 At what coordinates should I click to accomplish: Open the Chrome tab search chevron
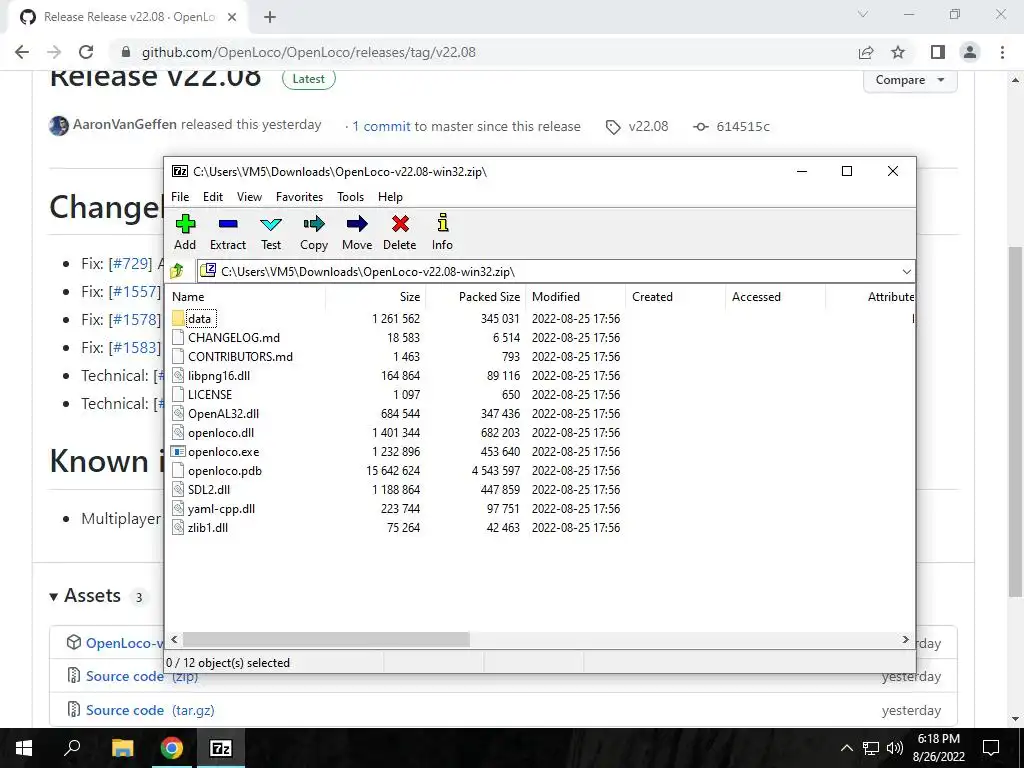click(863, 14)
